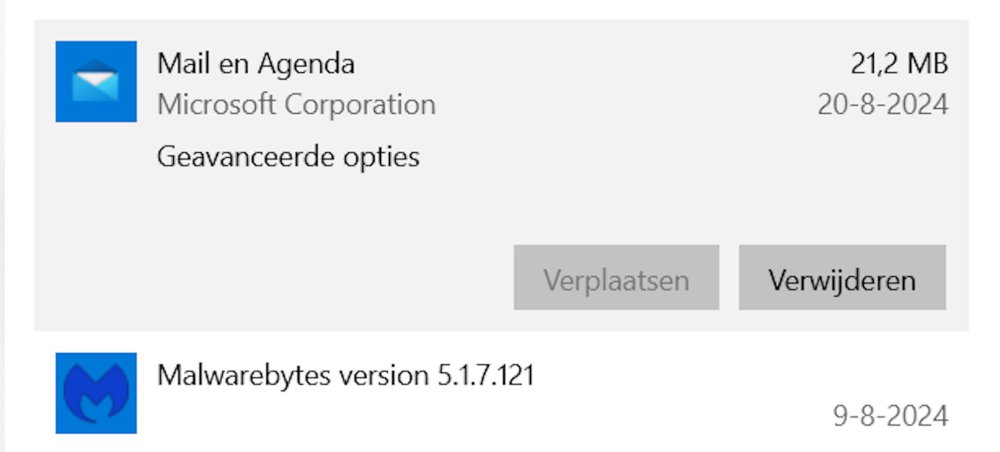
Task: Select the Mail en Agenda app title
Action: [256, 65]
